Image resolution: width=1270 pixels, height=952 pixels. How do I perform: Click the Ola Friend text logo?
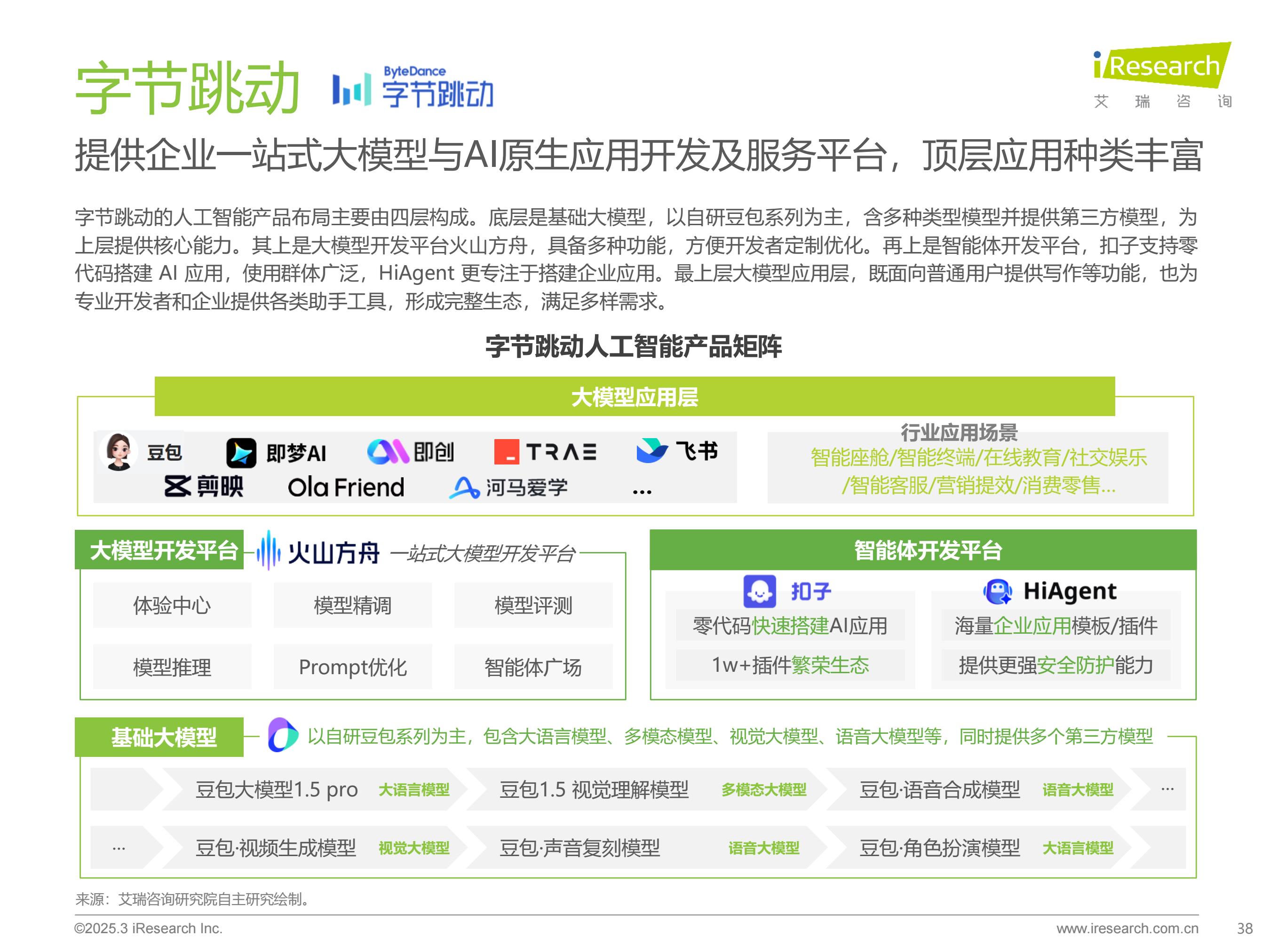[346, 487]
